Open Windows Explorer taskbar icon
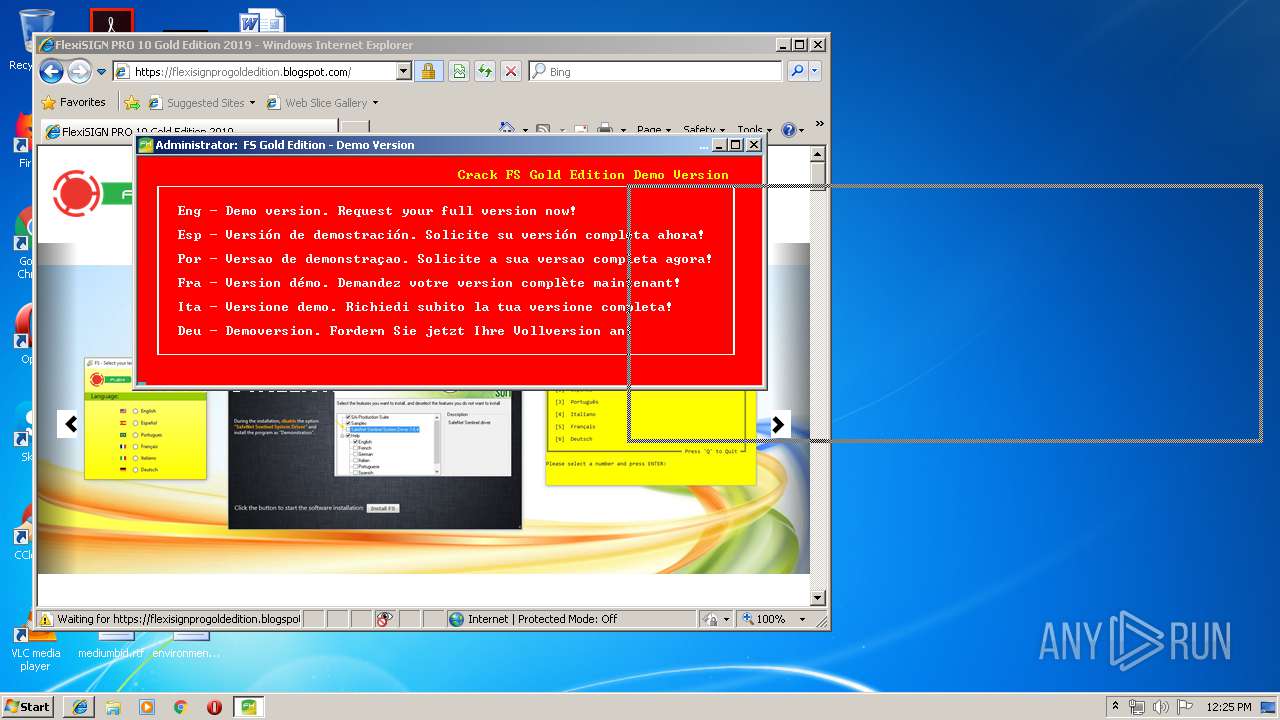The height and width of the screenshot is (720, 1280). click(113, 707)
